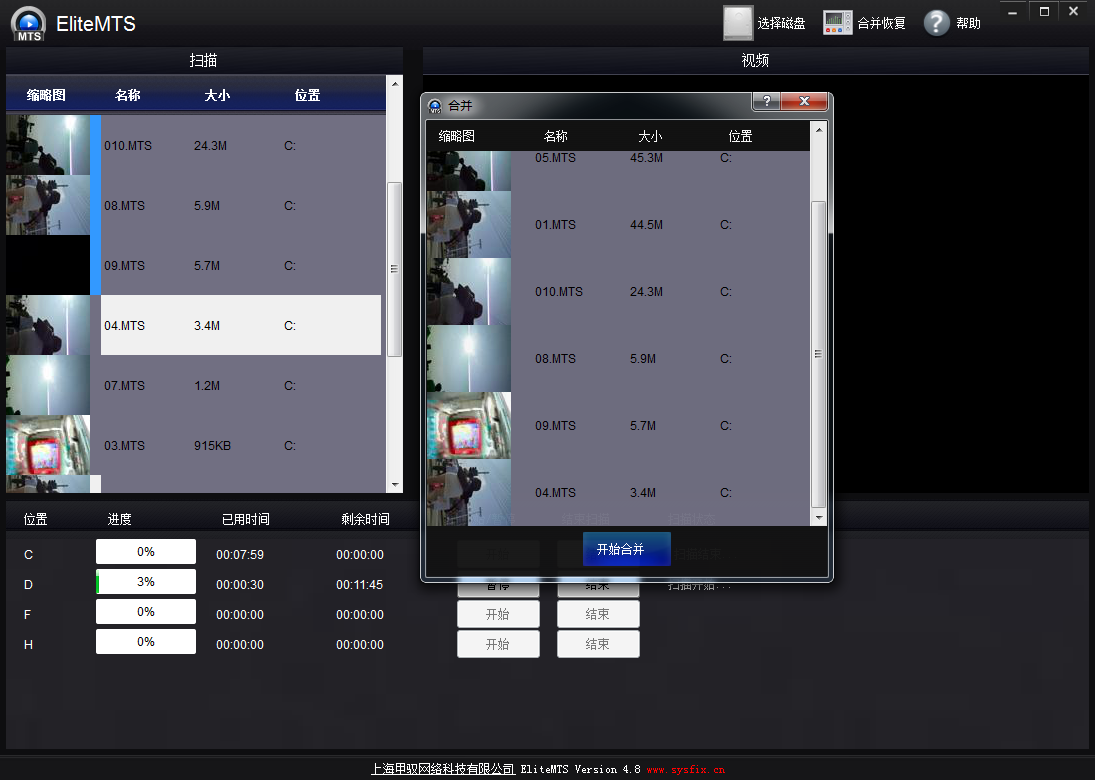This screenshot has width=1095, height=780.
Task: Click the 合并 dialog scrollbar thumb
Action: pyautogui.click(x=818, y=355)
